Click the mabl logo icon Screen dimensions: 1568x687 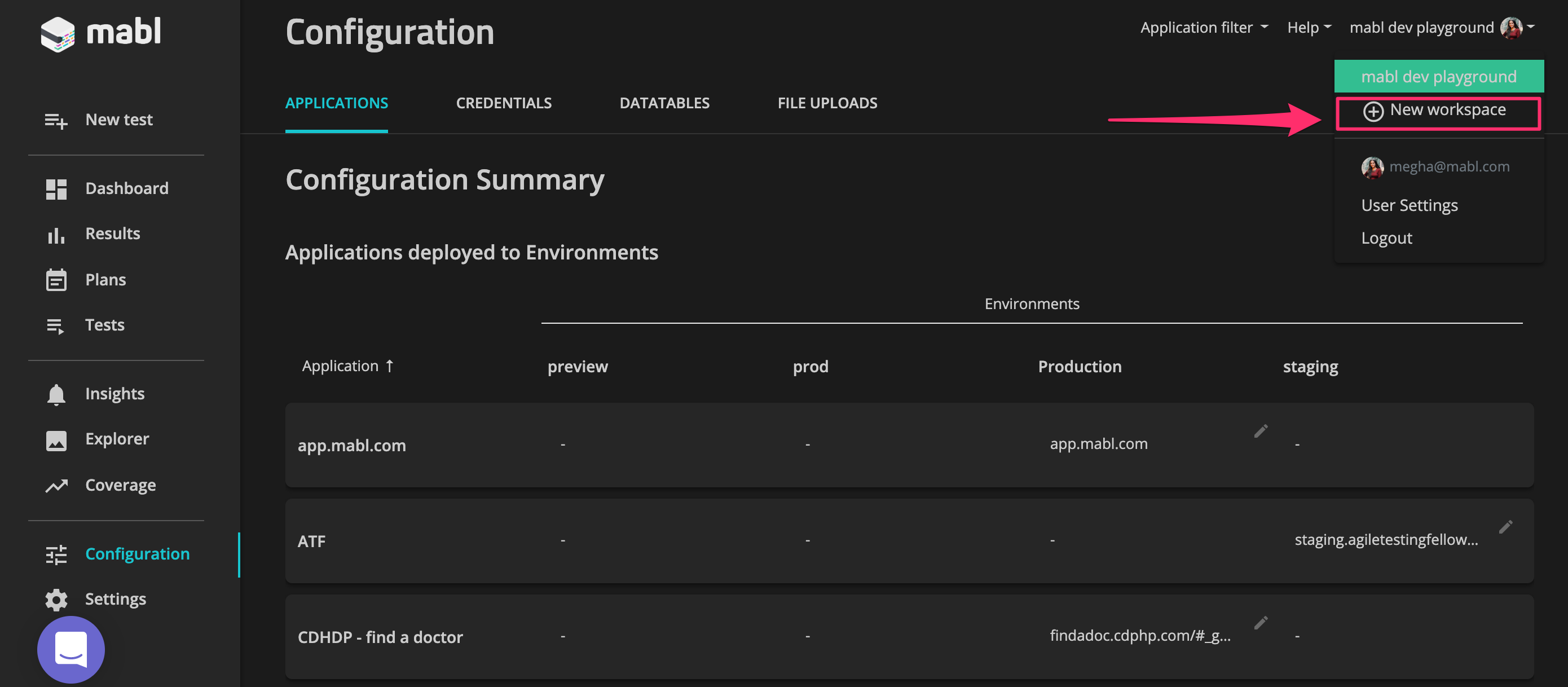58,33
